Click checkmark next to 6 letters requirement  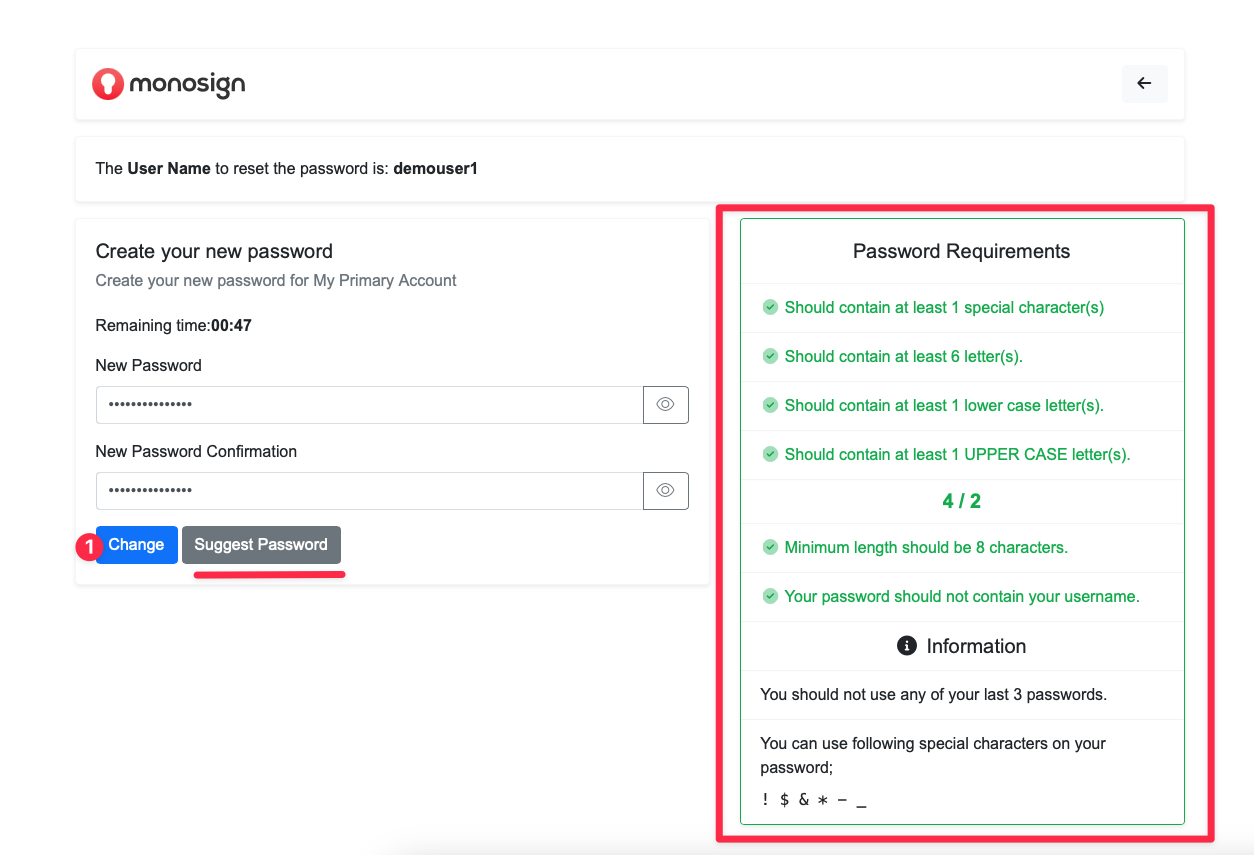pos(770,357)
